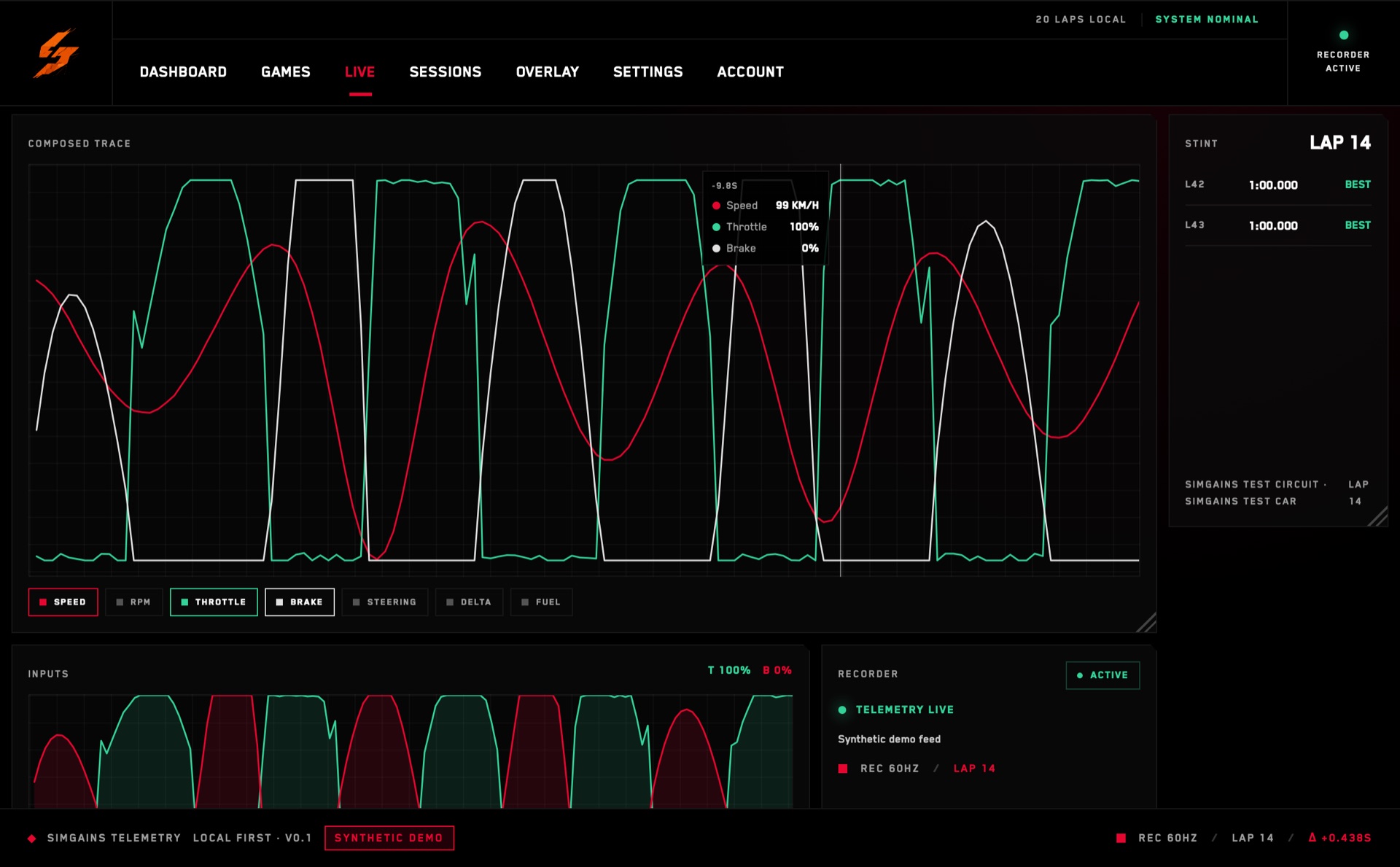Click the System Nominal status text
The image size is (1400, 867).
(1207, 20)
